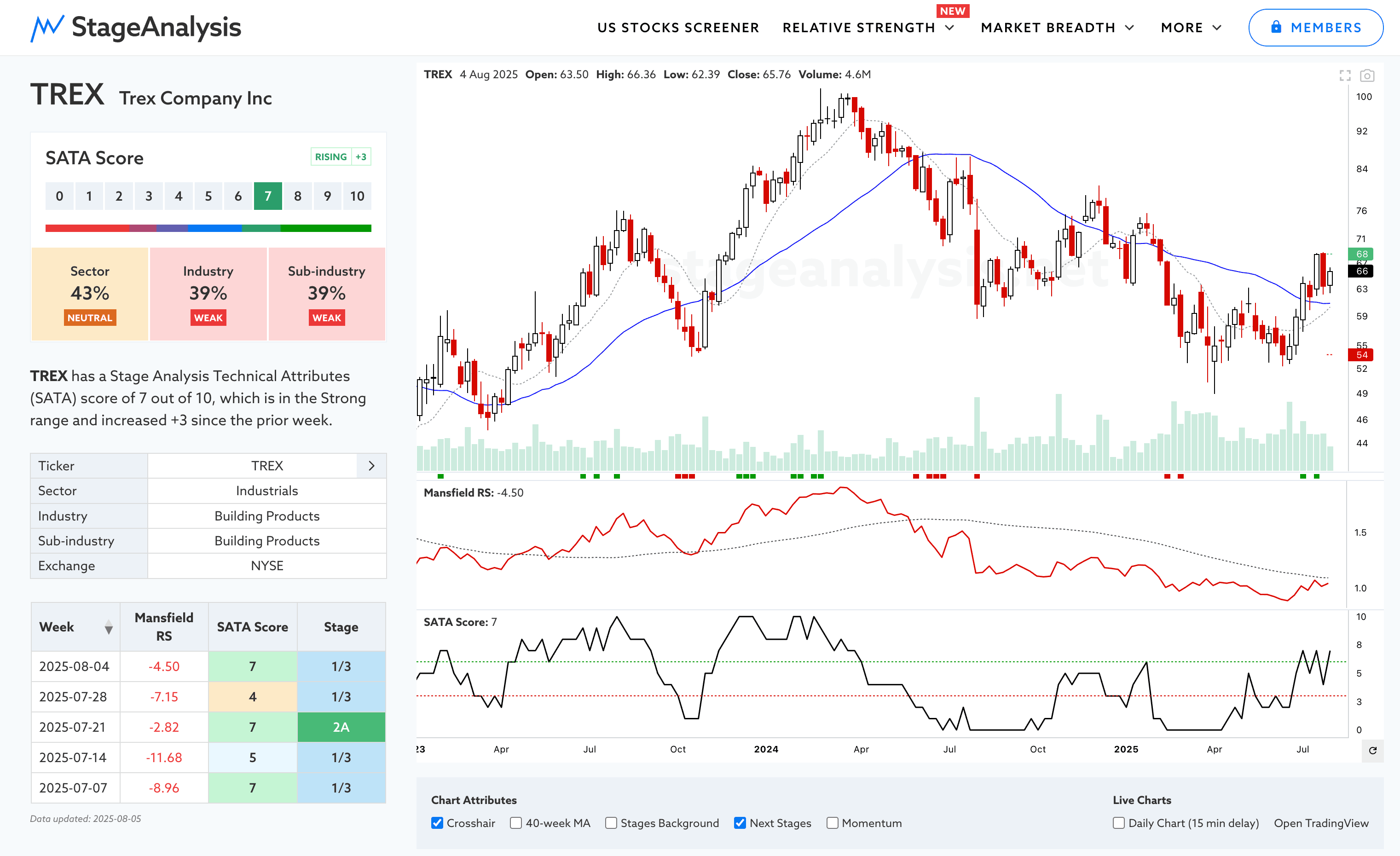This screenshot has height=856, width=1400.
Task: Open the US Stocks Screener page
Action: 678,28
